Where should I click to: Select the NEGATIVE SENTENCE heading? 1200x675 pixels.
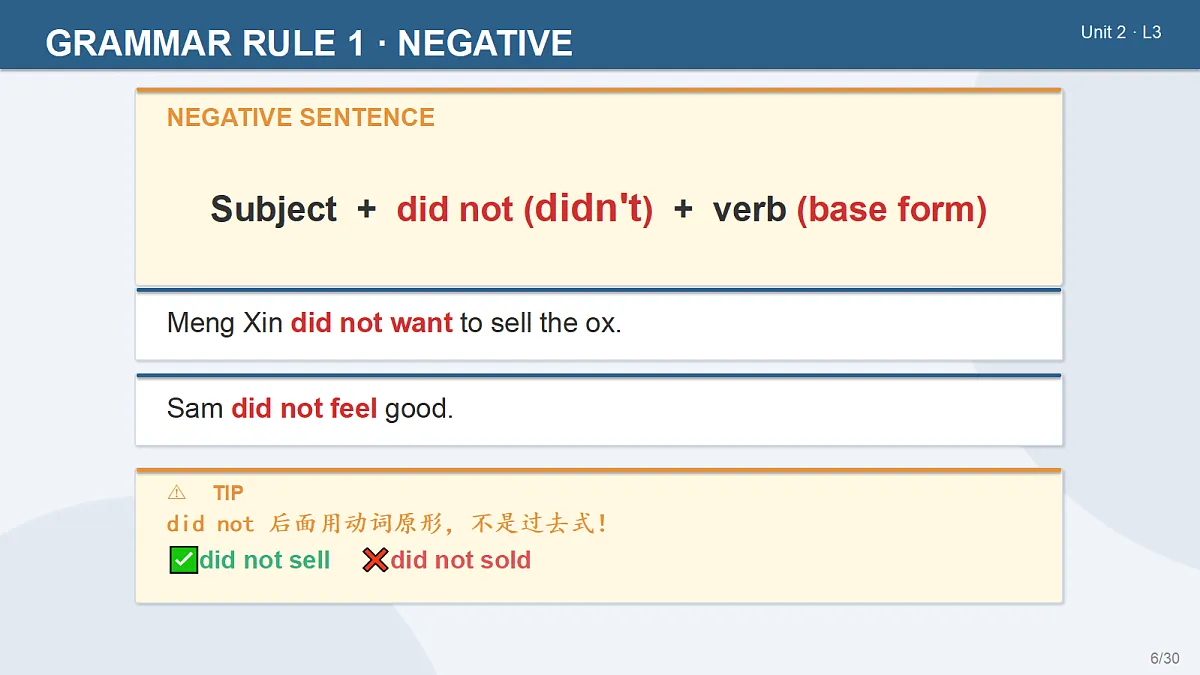tap(301, 117)
